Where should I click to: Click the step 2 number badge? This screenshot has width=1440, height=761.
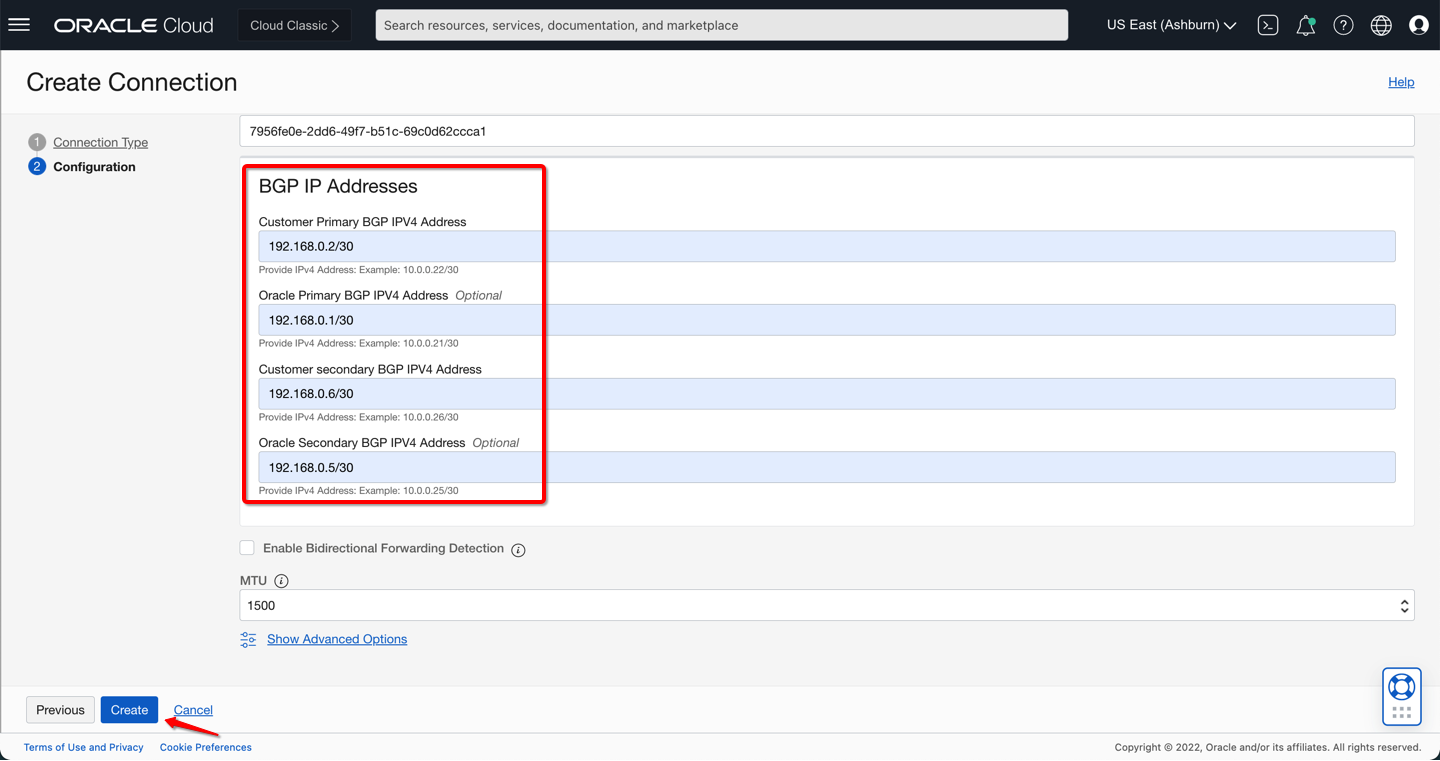37,167
